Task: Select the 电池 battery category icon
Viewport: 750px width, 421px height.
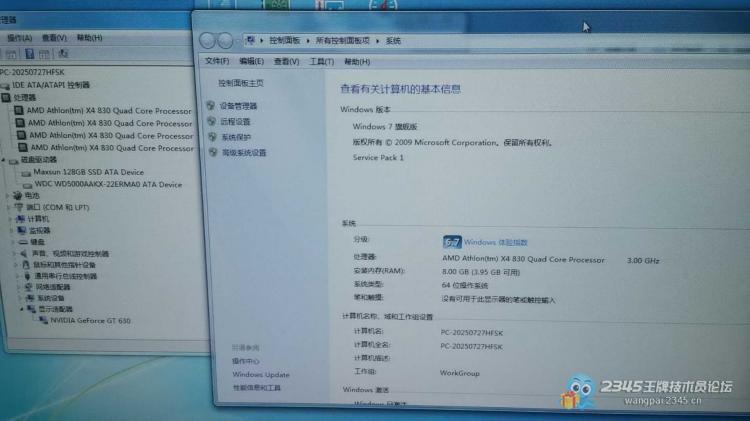Action: pyautogui.click(x=18, y=195)
